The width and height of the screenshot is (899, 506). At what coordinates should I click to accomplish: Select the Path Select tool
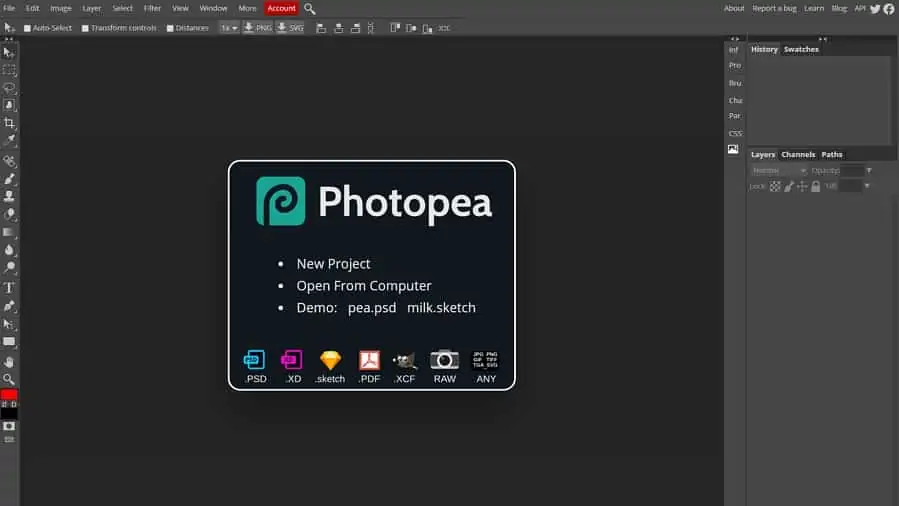click(9, 324)
